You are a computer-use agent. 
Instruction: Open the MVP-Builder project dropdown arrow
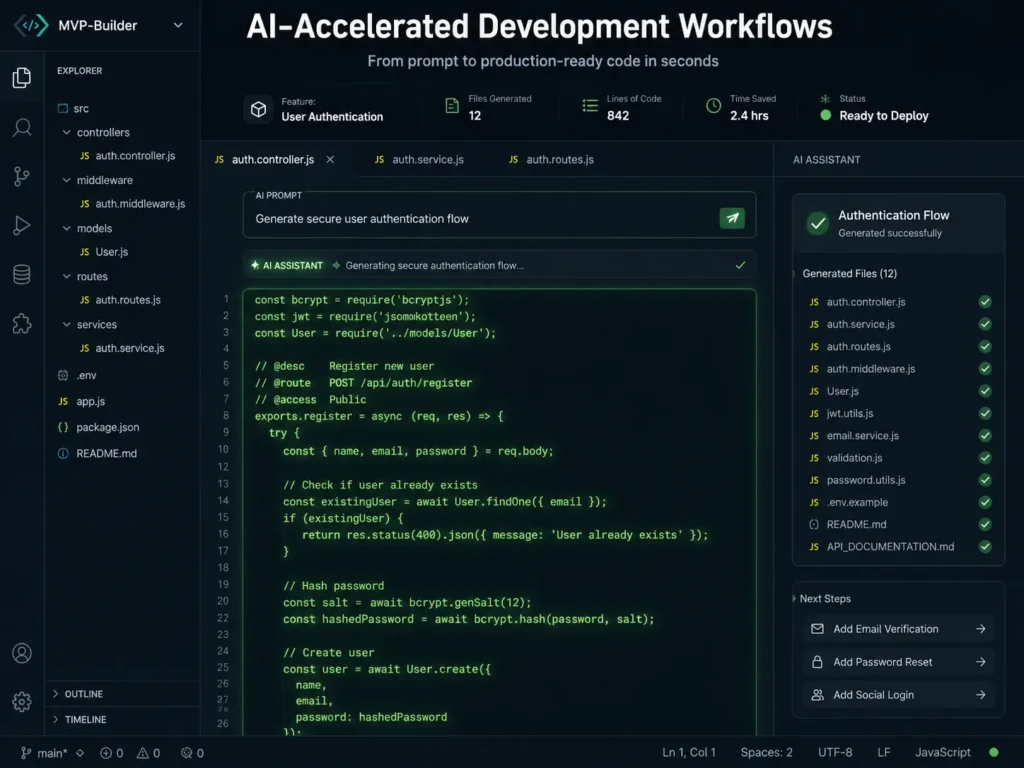[178, 25]
